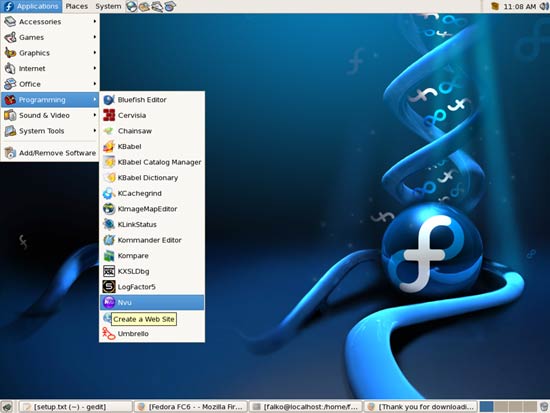Click the document writer launcher icon in top panel
The width and height of the screenshot is (550, 413).
156,6
